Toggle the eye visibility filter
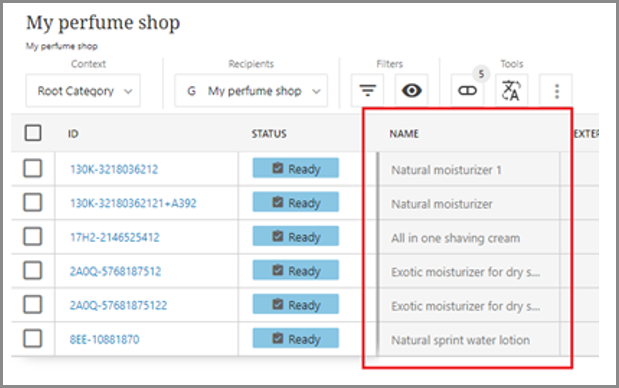Viewport: 619px width, 388px height. 412,91
